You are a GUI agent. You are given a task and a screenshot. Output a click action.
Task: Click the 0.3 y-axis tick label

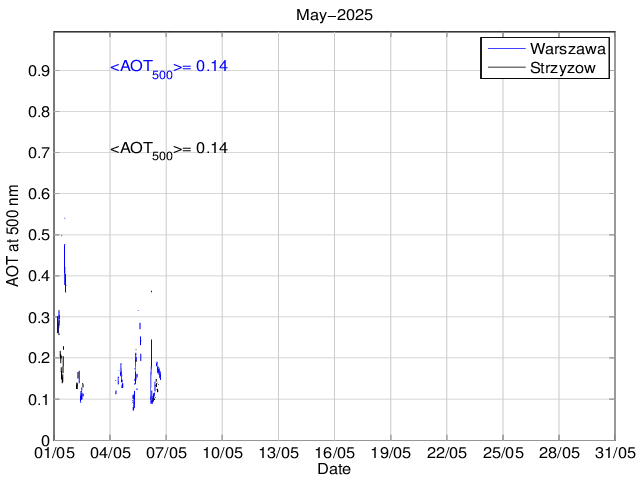coord(39,317)
